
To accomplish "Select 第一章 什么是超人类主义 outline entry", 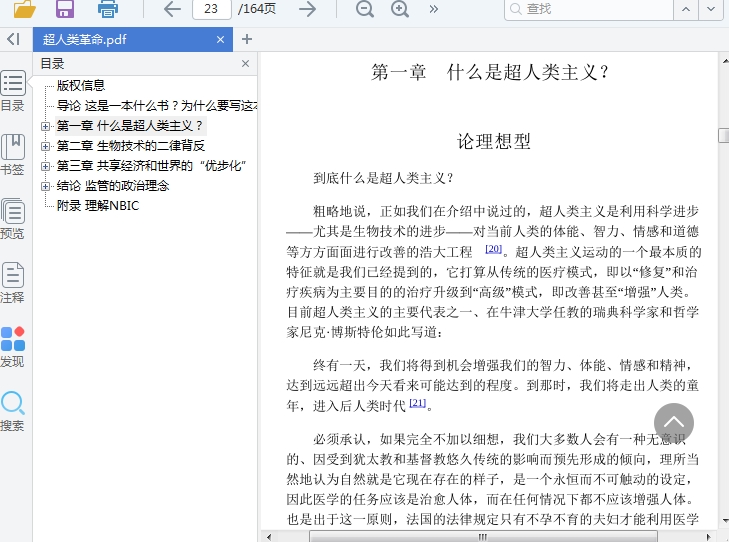I will [x=130, y=126].
